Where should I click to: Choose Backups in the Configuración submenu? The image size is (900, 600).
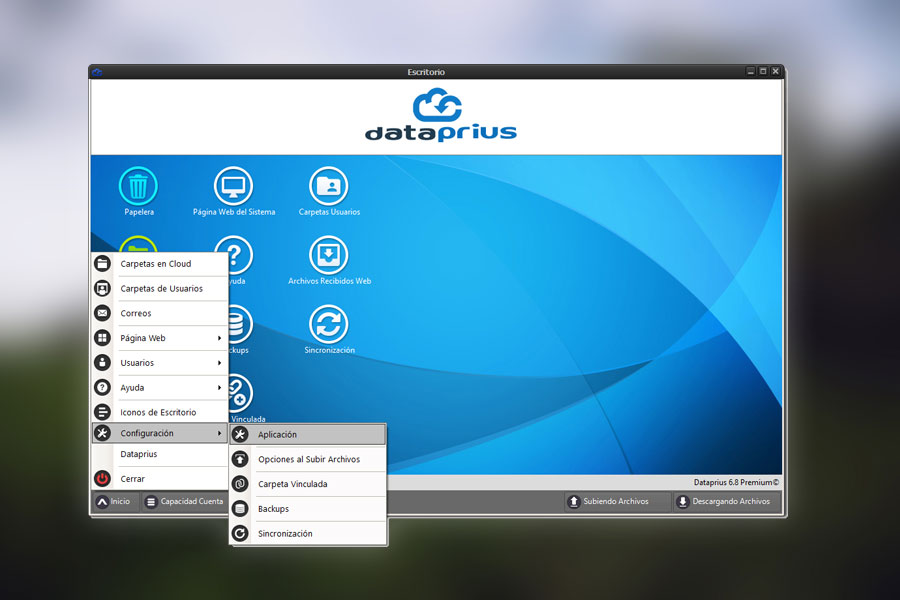(308, 509)
